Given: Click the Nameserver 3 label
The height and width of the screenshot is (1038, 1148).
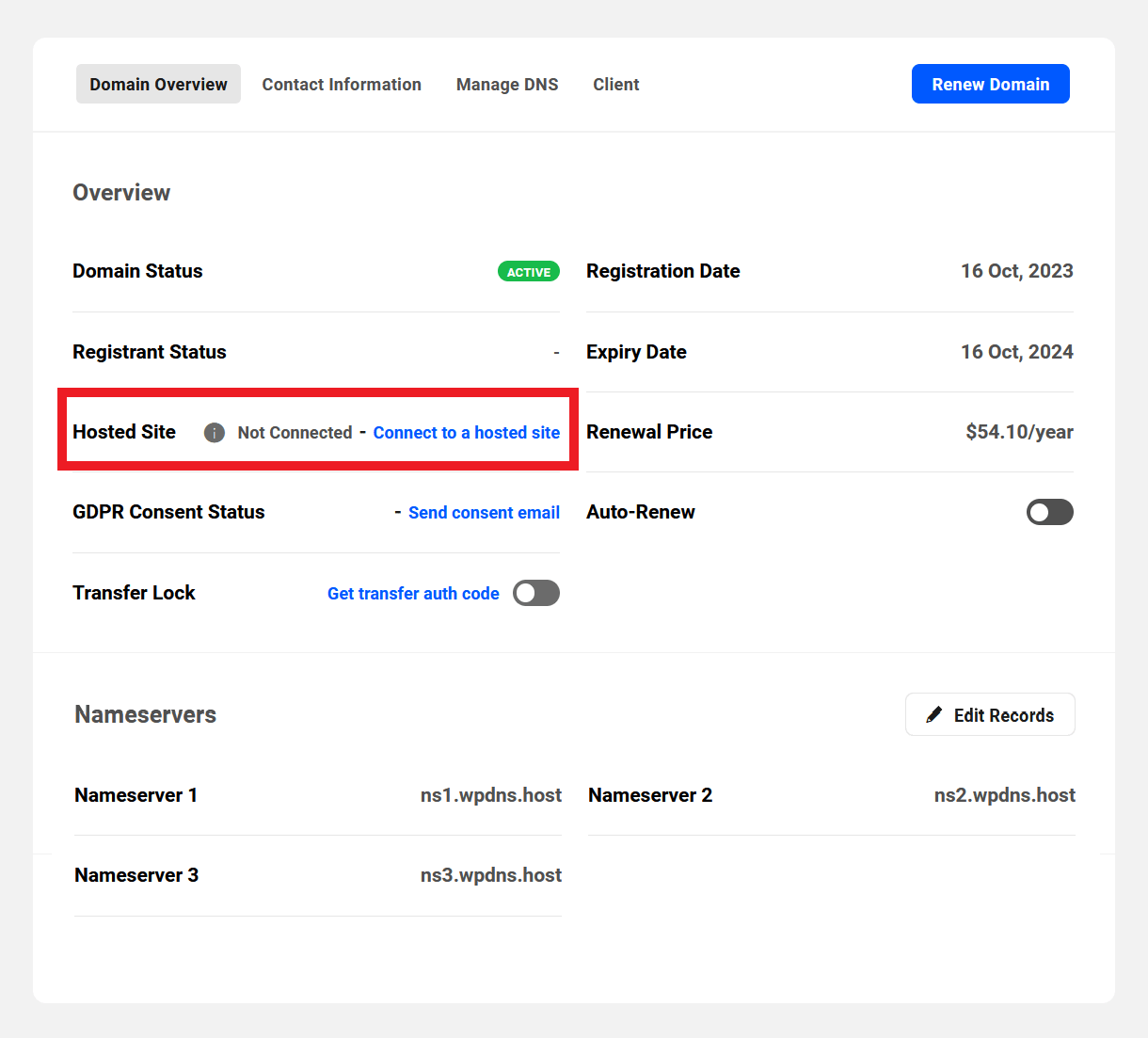Looking at the screenshot, I should pyautogui.click(x=136, y=875).
